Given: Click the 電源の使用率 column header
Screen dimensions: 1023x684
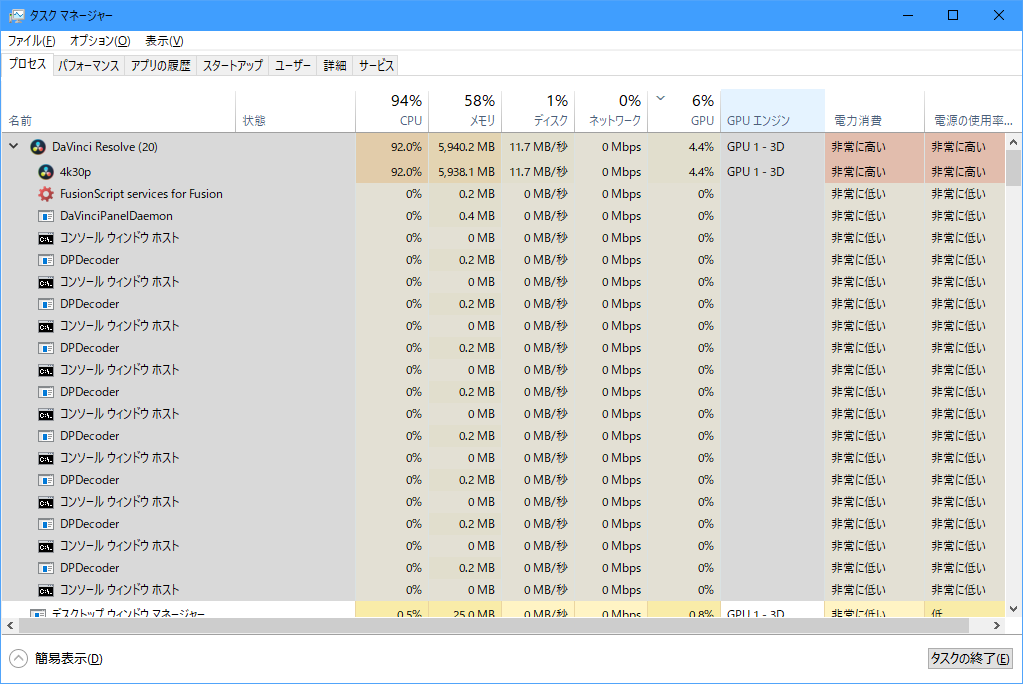Looking at the screenshot, I should tap(972, 111).
